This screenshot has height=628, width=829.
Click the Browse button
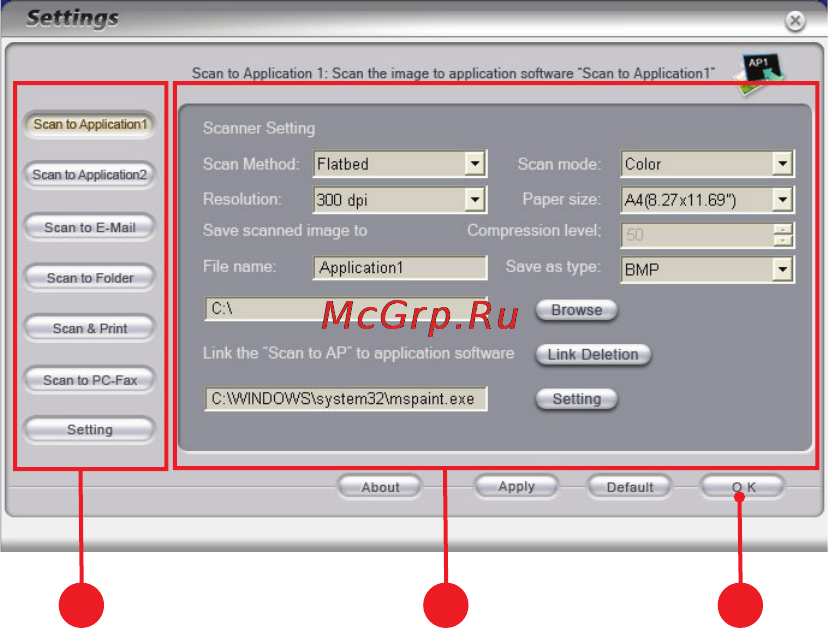[x=576, y=310]
